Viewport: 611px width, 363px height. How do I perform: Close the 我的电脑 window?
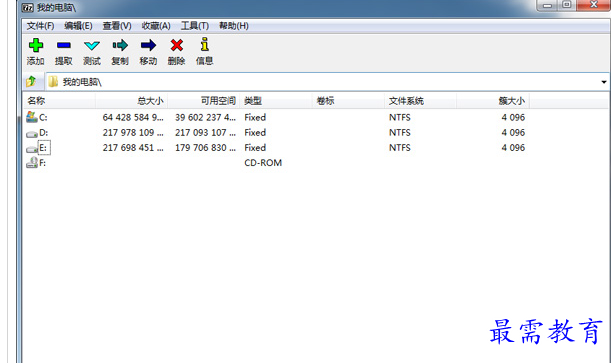593,5
